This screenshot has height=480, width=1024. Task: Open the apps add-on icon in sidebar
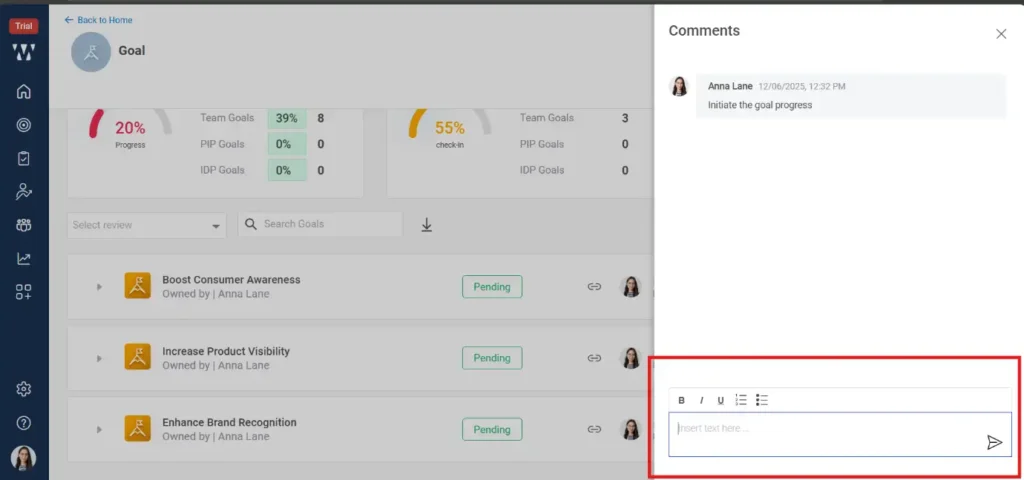point(24,292)
